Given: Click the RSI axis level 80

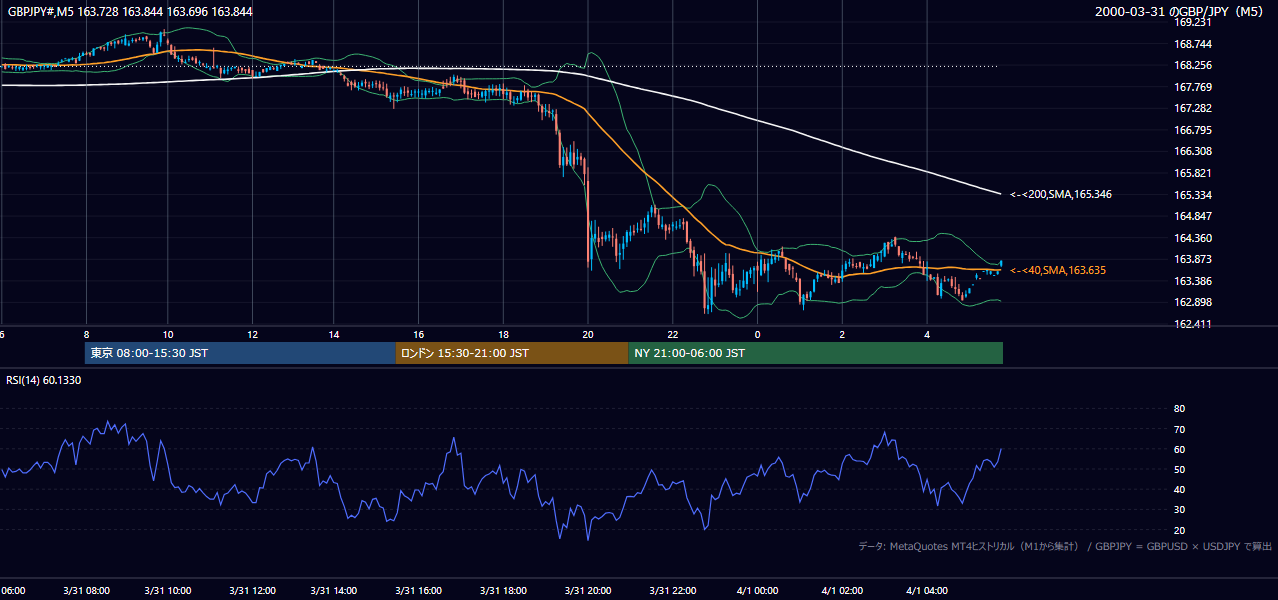Looking at the screenshot, I should click(1179, 409).
